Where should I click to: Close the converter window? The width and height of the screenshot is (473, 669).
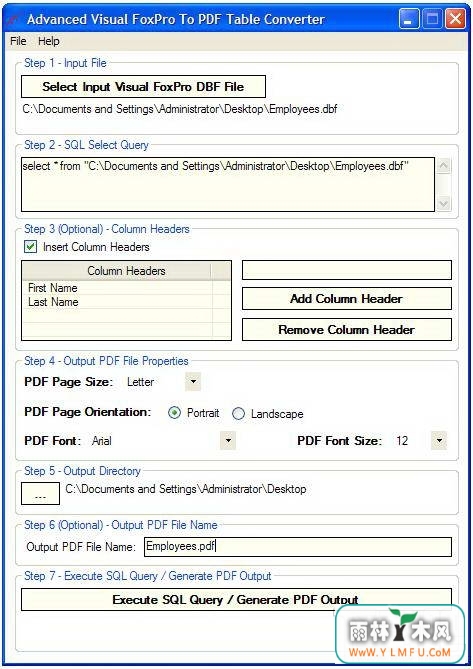click(455, 19)
